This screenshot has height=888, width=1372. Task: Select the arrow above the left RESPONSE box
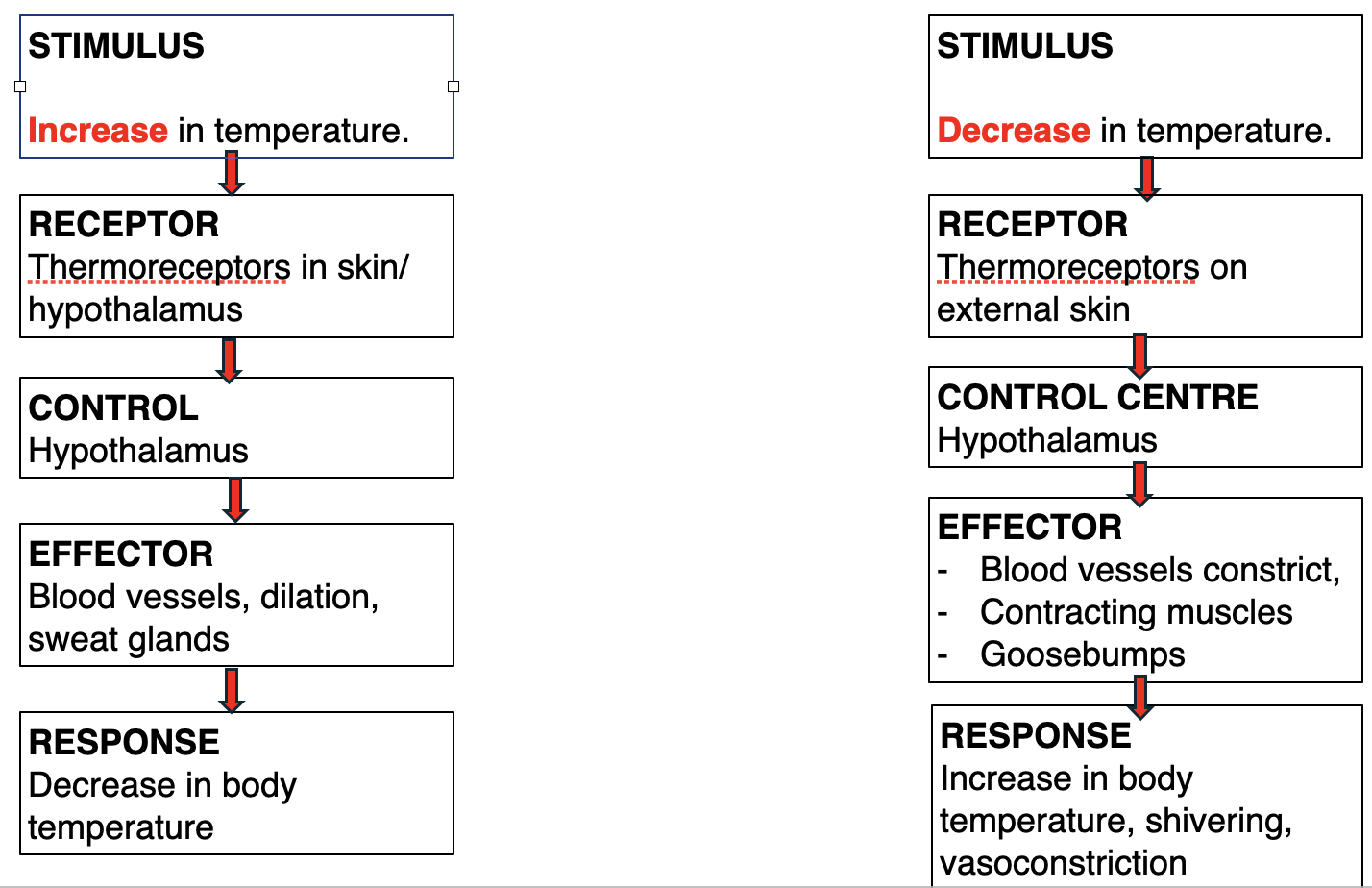pyautogui.click(x=232, y=690)
